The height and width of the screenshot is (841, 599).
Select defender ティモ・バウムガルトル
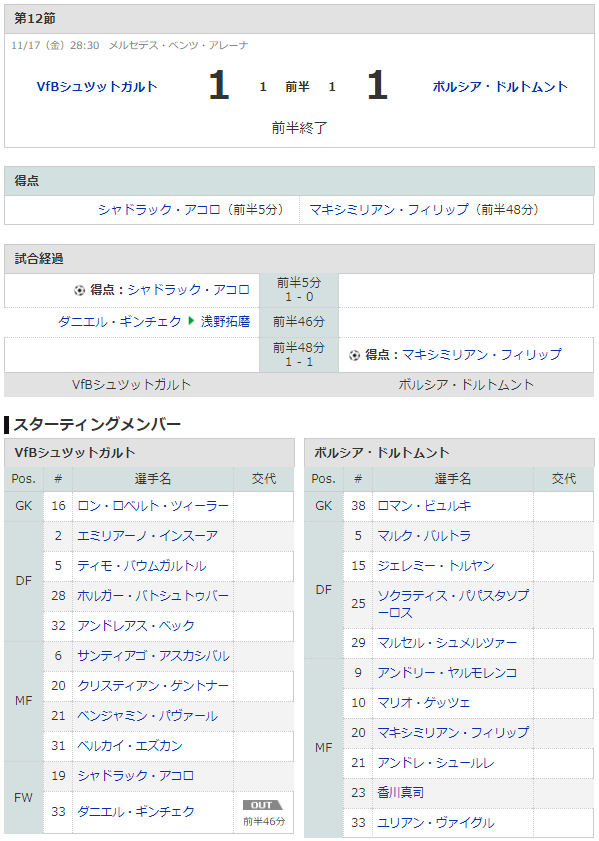(x=142, y=566)
